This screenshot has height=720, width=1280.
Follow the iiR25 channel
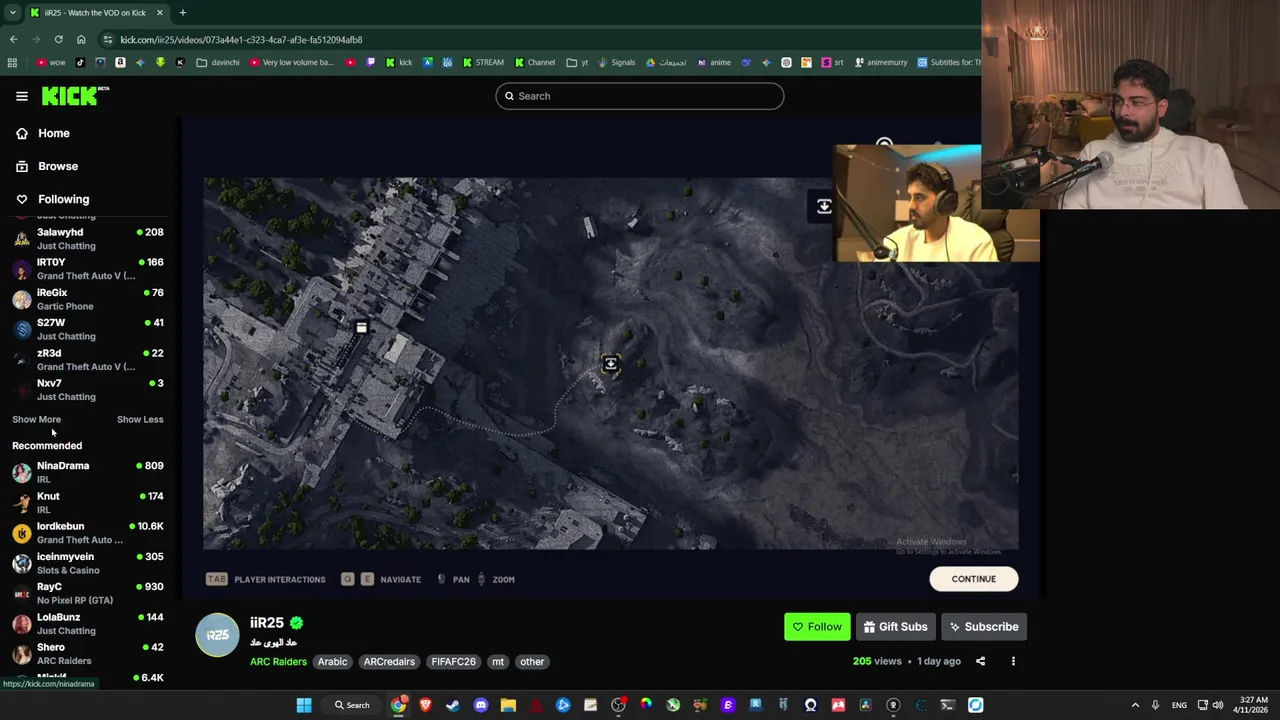[x=817, y=627]
